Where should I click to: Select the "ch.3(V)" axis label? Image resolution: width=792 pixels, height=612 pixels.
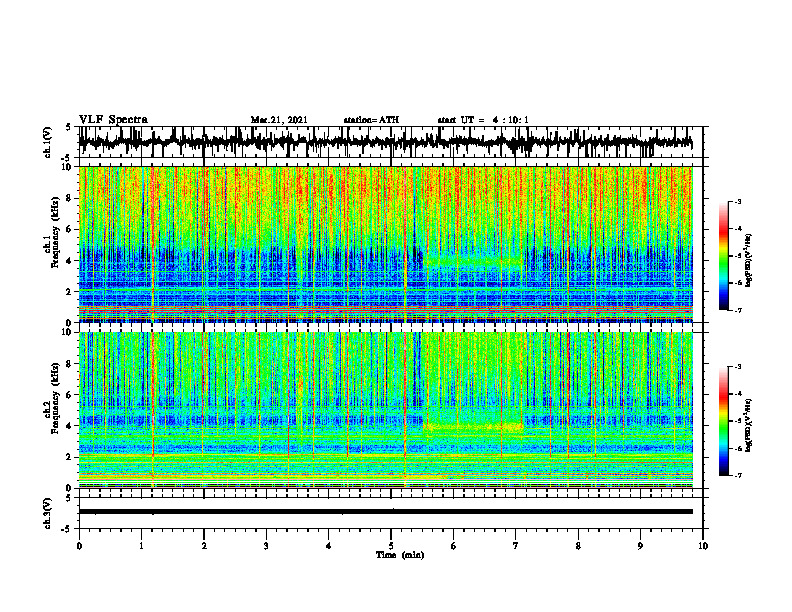point(47,513)
